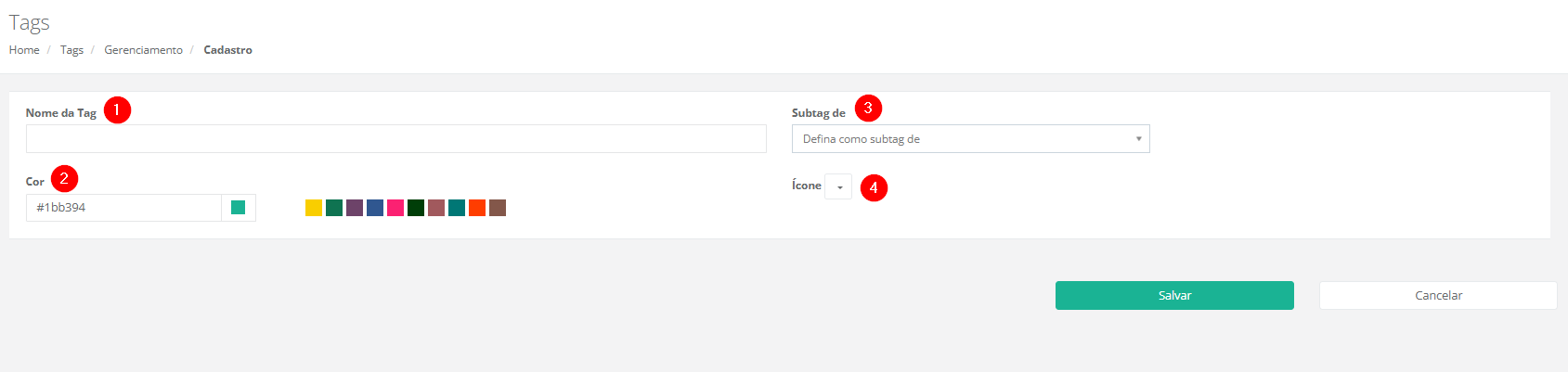This screenshot has width=1568, height=372.
Task: Focus the 'Nome da Tag' text field
Action: [395, 139]
